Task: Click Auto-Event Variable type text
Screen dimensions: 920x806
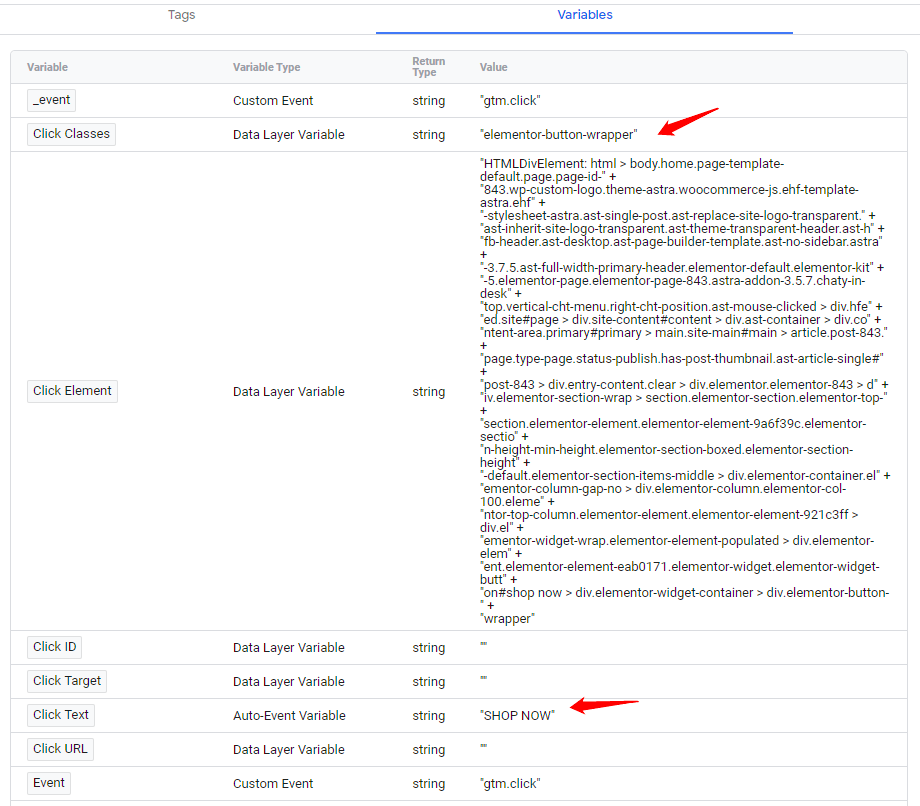Action: pyautogui.click(x=289, y=716)
